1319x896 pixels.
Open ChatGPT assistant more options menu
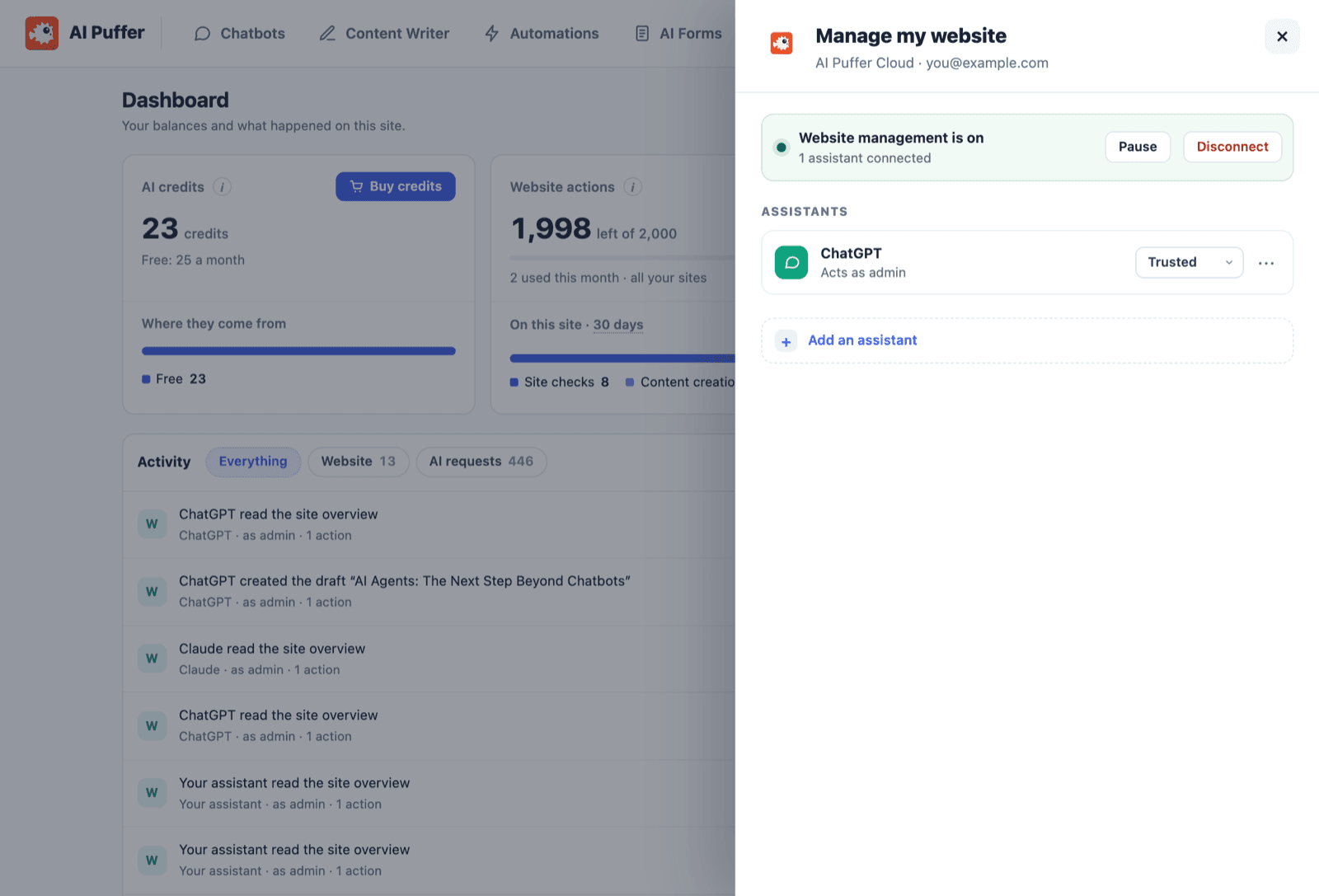pyautogui.click(x=1266, y=263)
